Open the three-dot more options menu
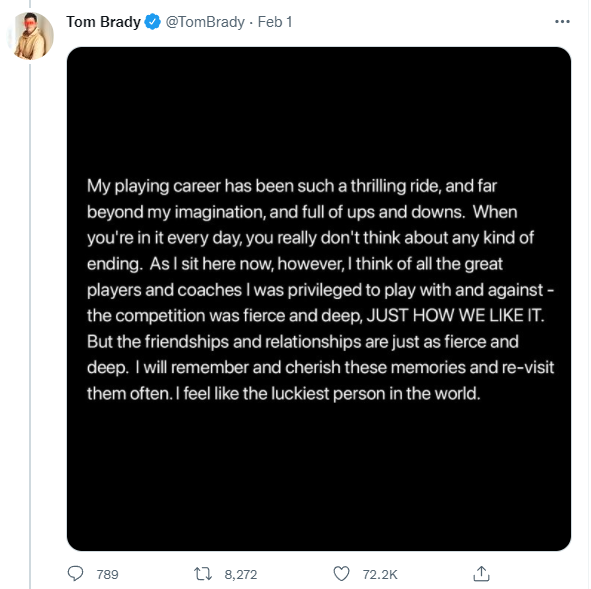Image resolution: width=591 pixels, height=589 pixels. coord(562,21)
